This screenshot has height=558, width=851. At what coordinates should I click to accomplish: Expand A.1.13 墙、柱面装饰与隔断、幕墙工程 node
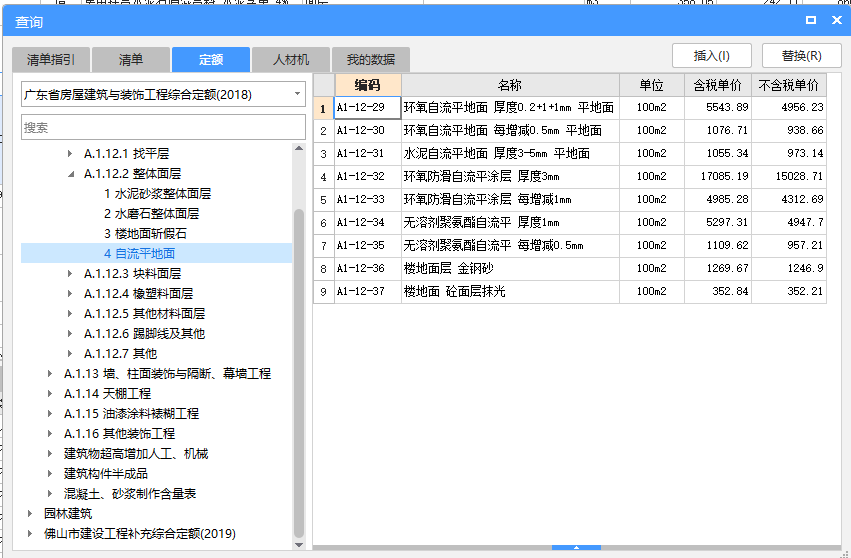pos(50,373)
